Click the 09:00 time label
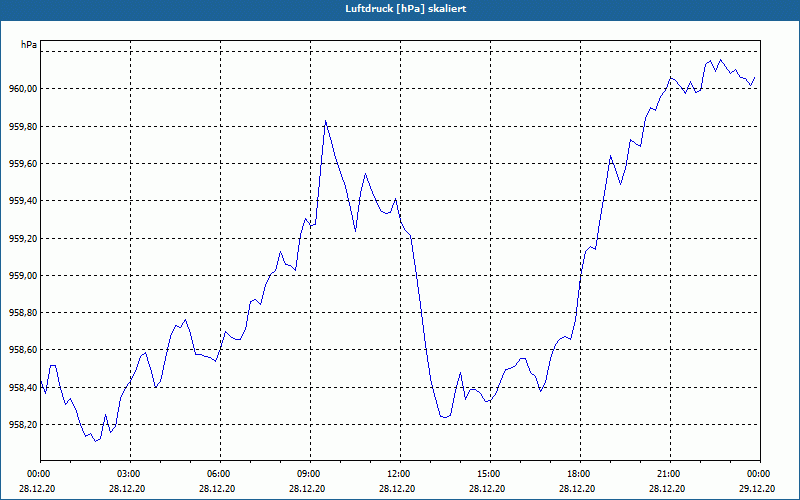The width and height of the screenshot is (800, 500). [310, 474]
